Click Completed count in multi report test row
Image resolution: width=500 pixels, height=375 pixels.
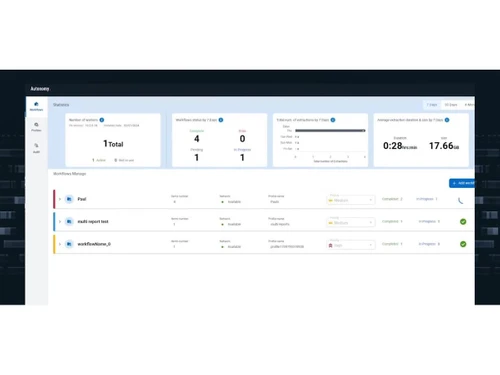click(x=392, y=221)
